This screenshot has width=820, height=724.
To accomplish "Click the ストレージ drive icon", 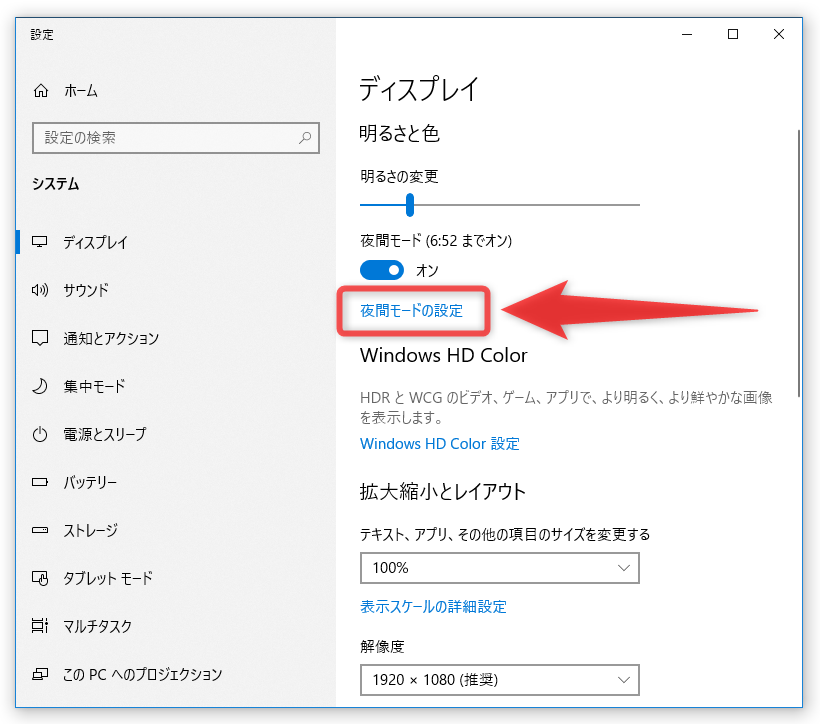I will click(40, 530).
